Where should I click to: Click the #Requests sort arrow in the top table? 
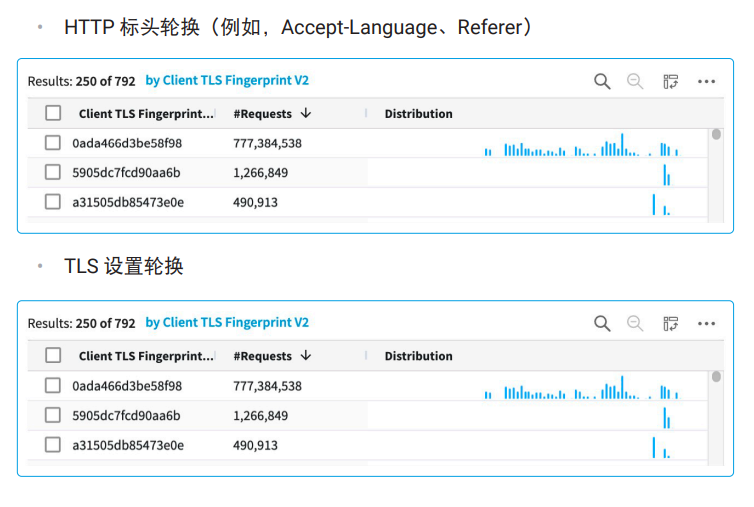pyautogui.click(x=306, y=113)
